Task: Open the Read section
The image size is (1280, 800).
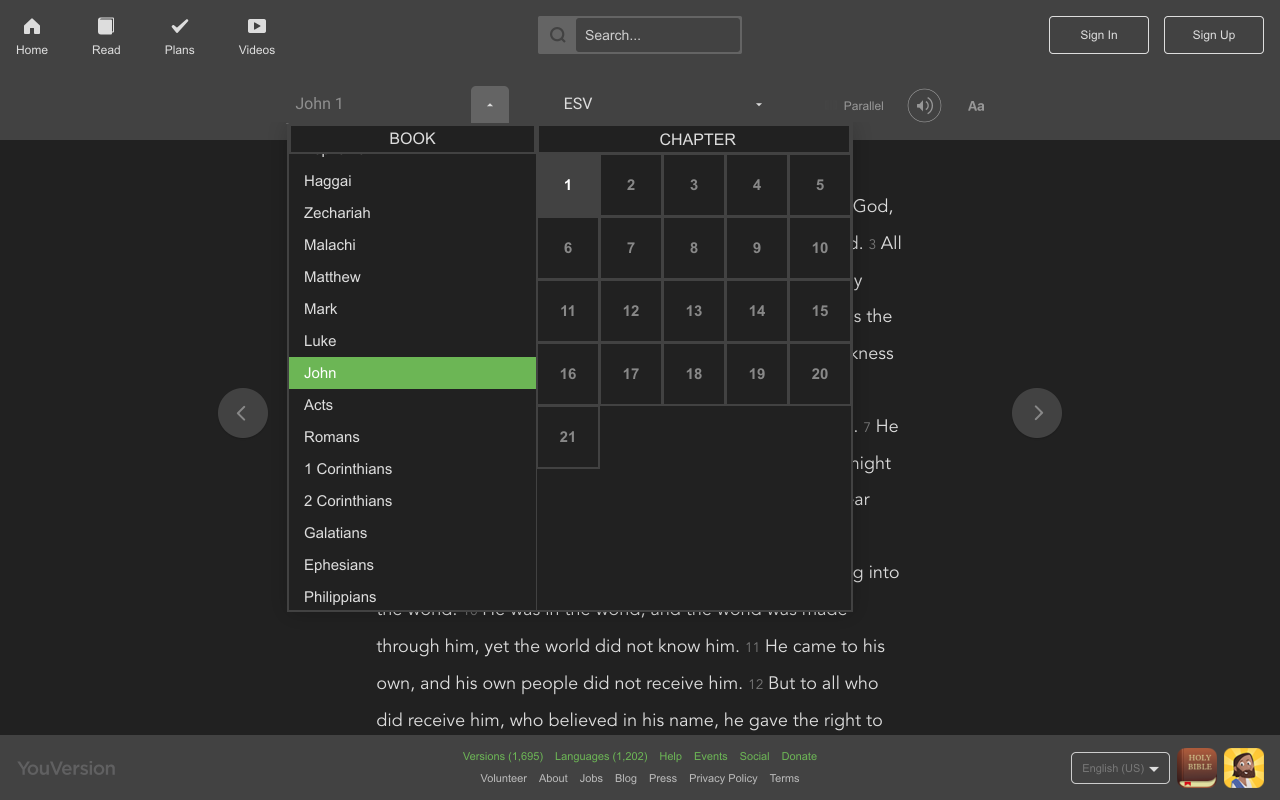Action: tap(105, 35)
